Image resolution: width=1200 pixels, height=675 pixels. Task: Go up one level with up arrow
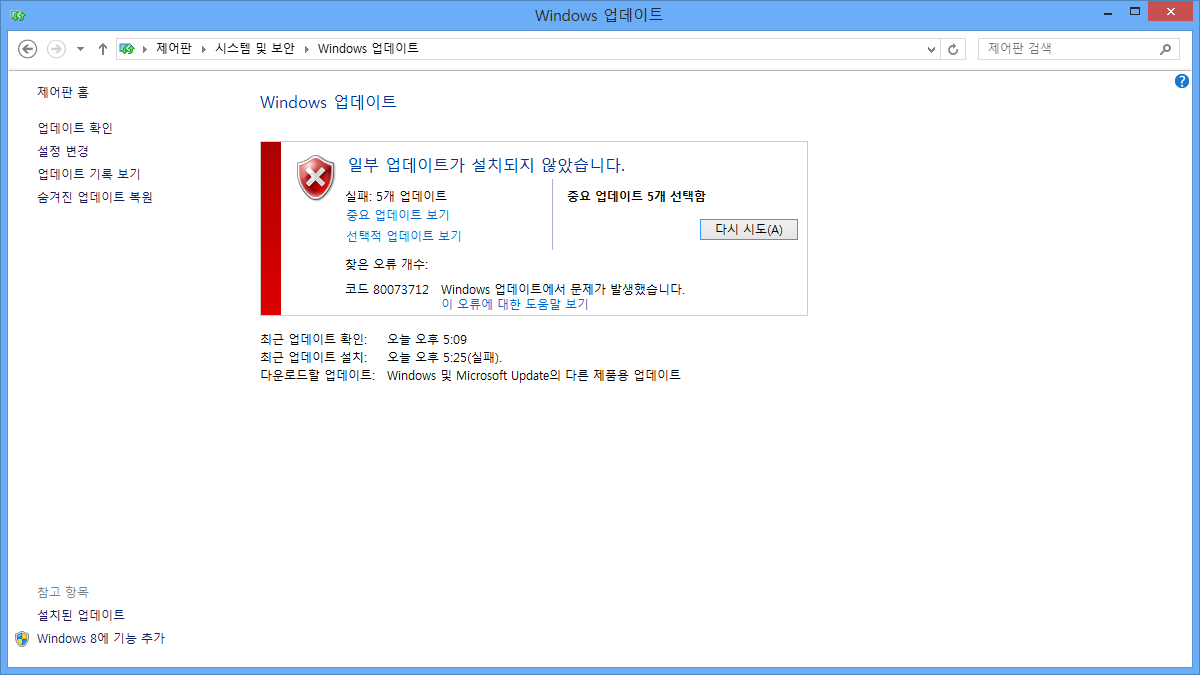(x=102, y=49)
